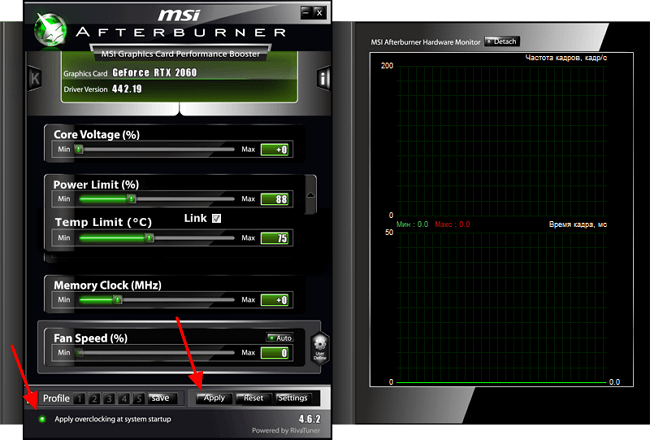Toggle the Link checkbox for power and temp limits
The height and width of the screenshot is (440, 650).
point(216,219)
